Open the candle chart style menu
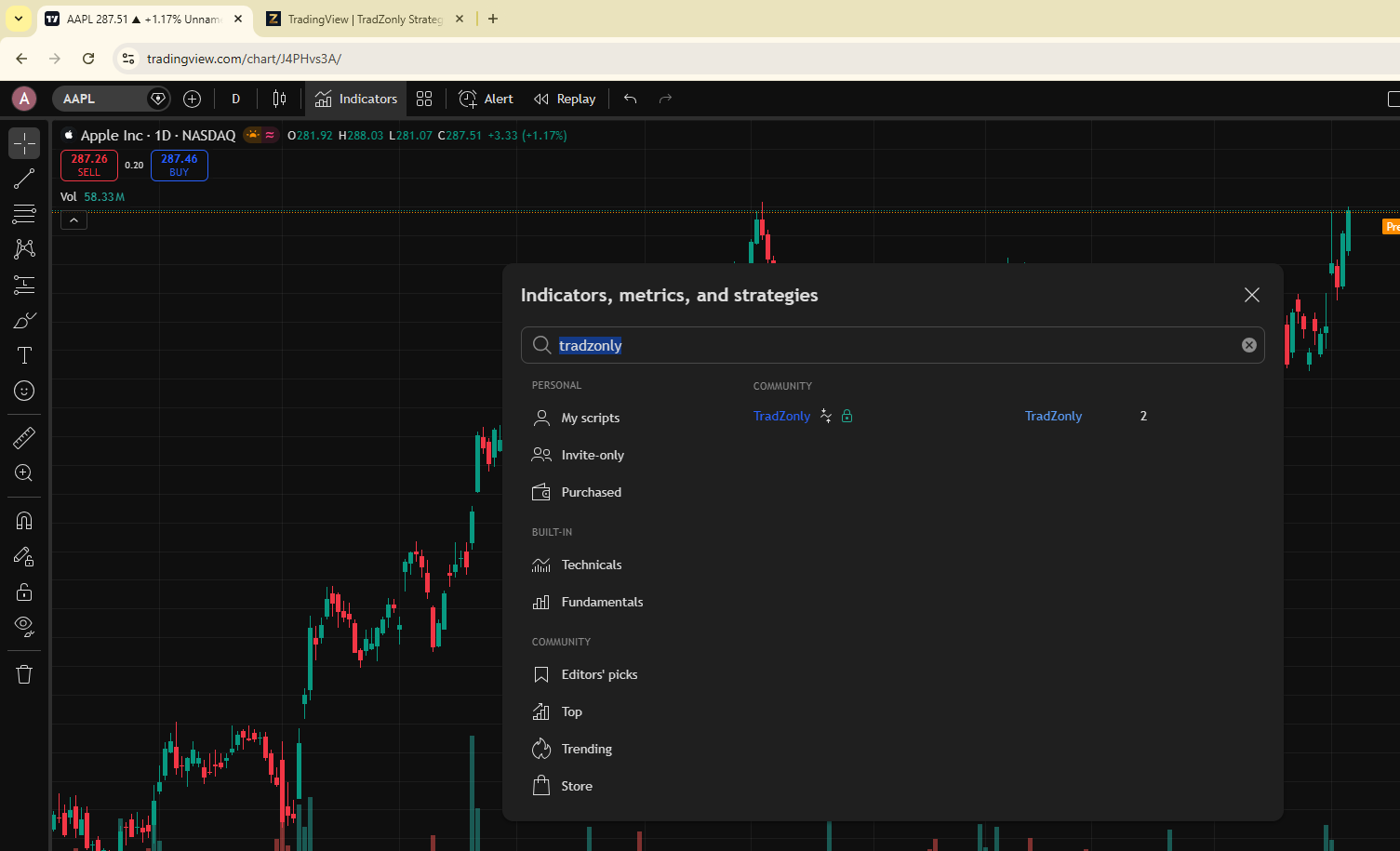 279,99
